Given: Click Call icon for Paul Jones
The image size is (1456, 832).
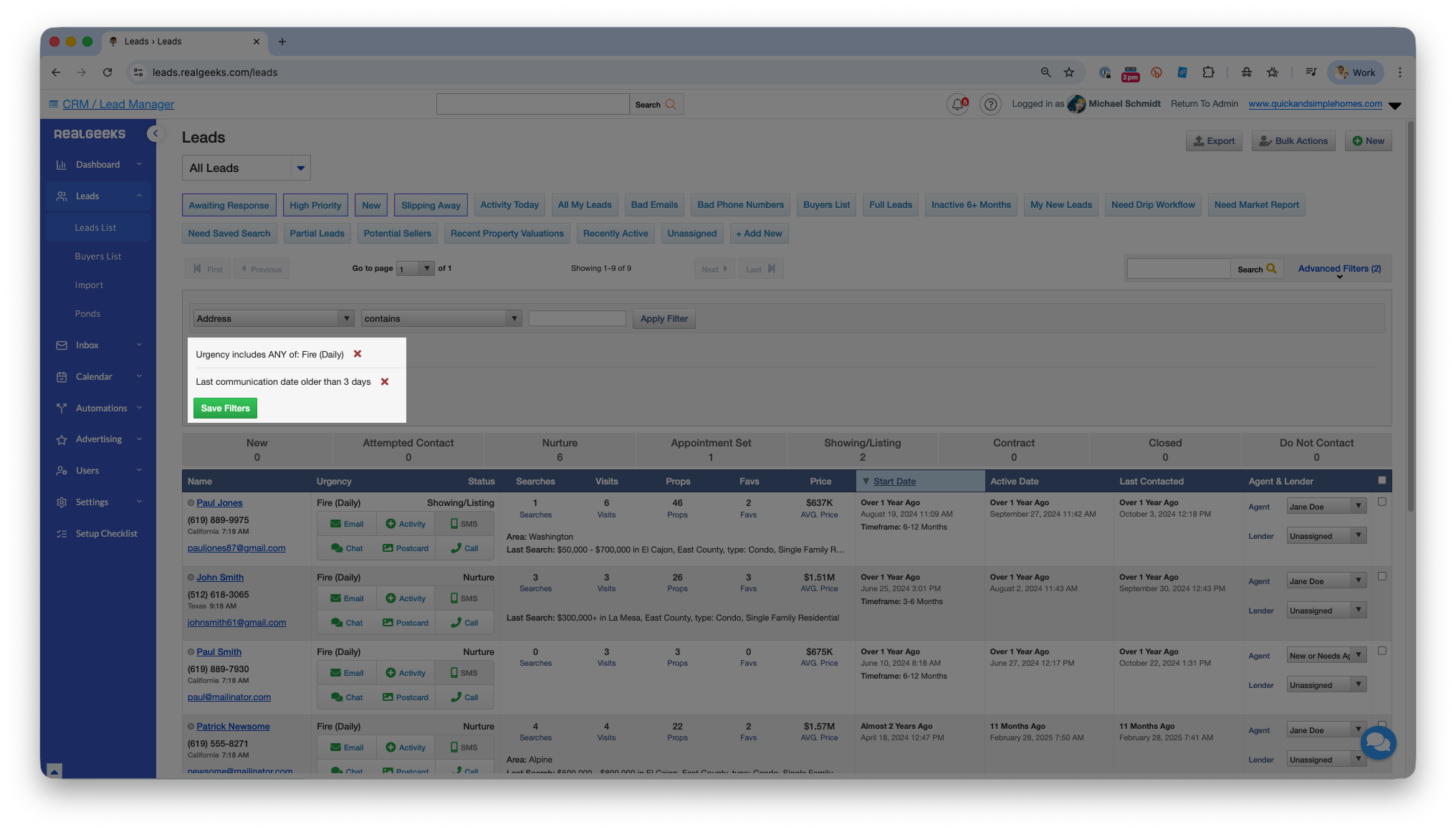Looking at the screenshot, I should (x=464, y=548).
